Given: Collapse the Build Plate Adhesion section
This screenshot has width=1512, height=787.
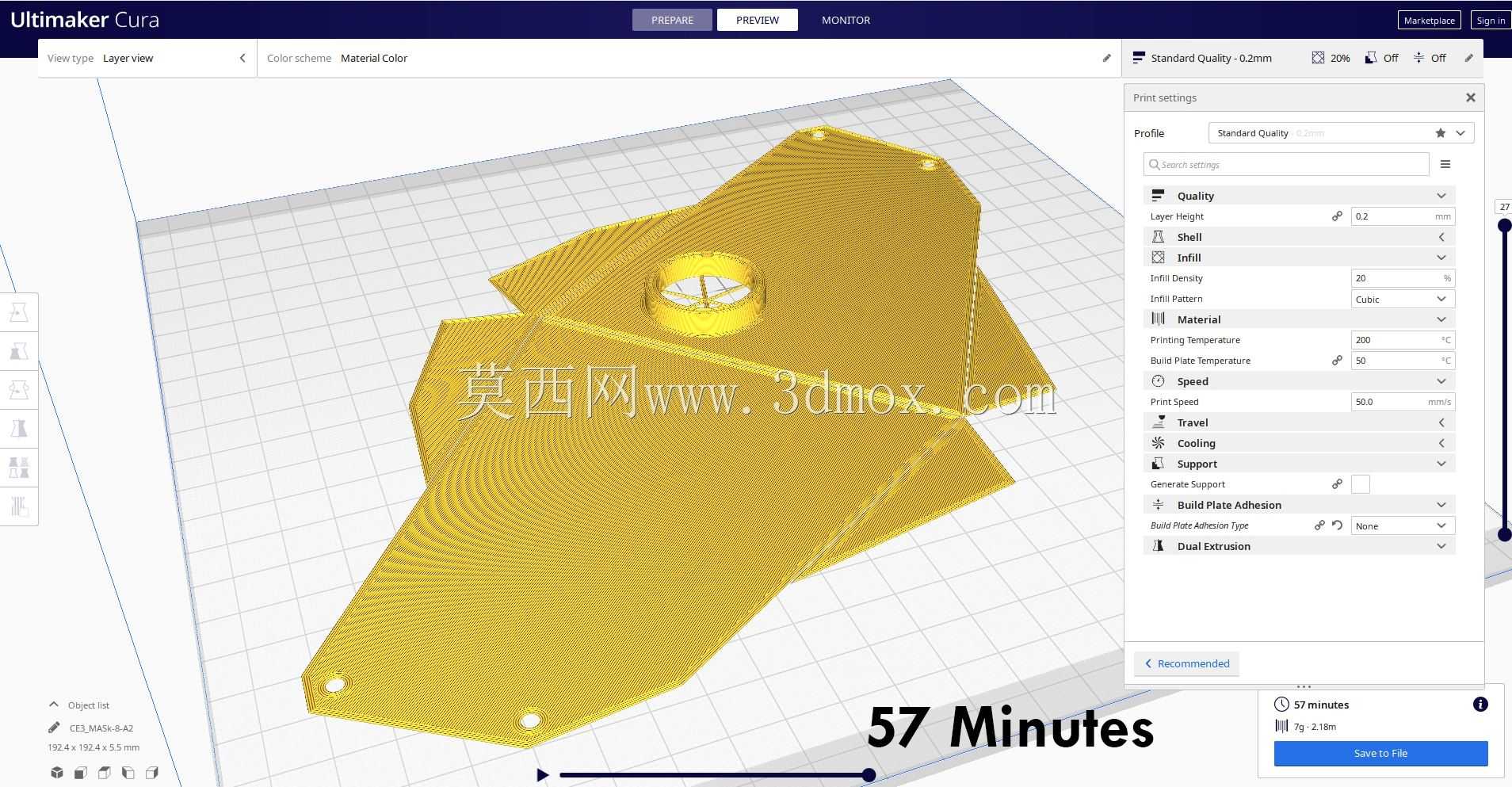Looking at the screenshot, I should pyautogui.click(x=1299, y=505).
